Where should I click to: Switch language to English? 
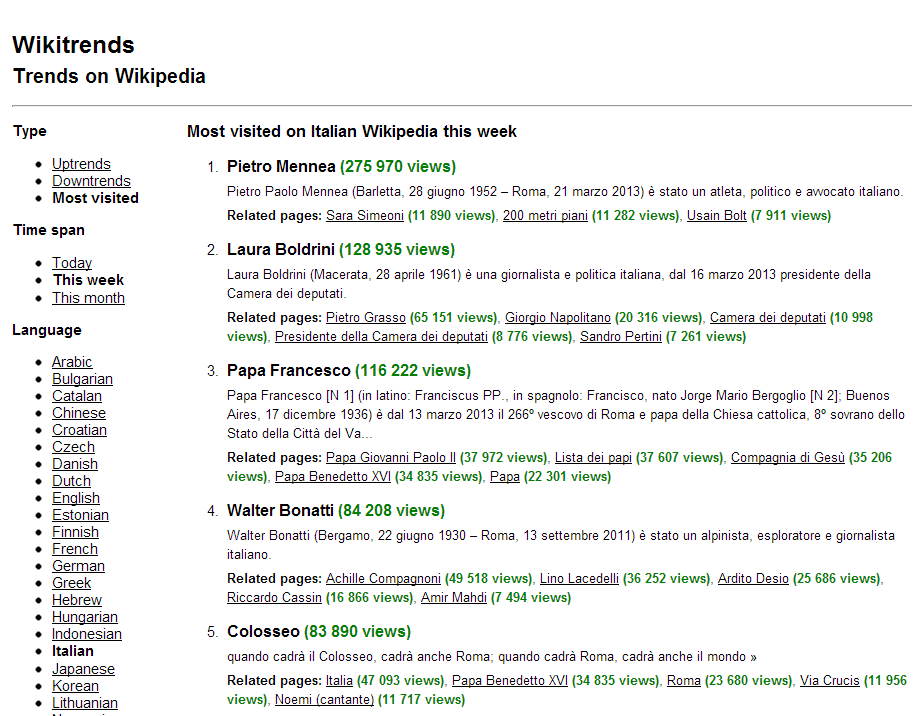coord(76,498)
